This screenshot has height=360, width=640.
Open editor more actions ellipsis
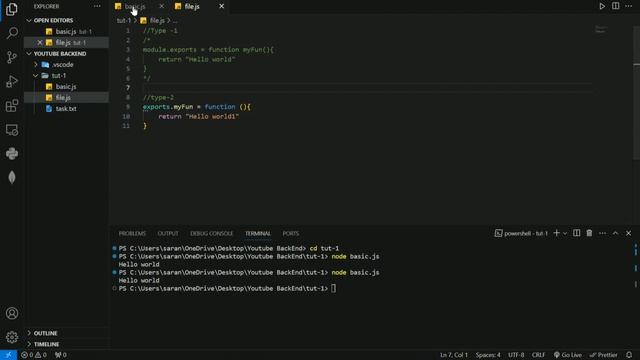(629, 6)
